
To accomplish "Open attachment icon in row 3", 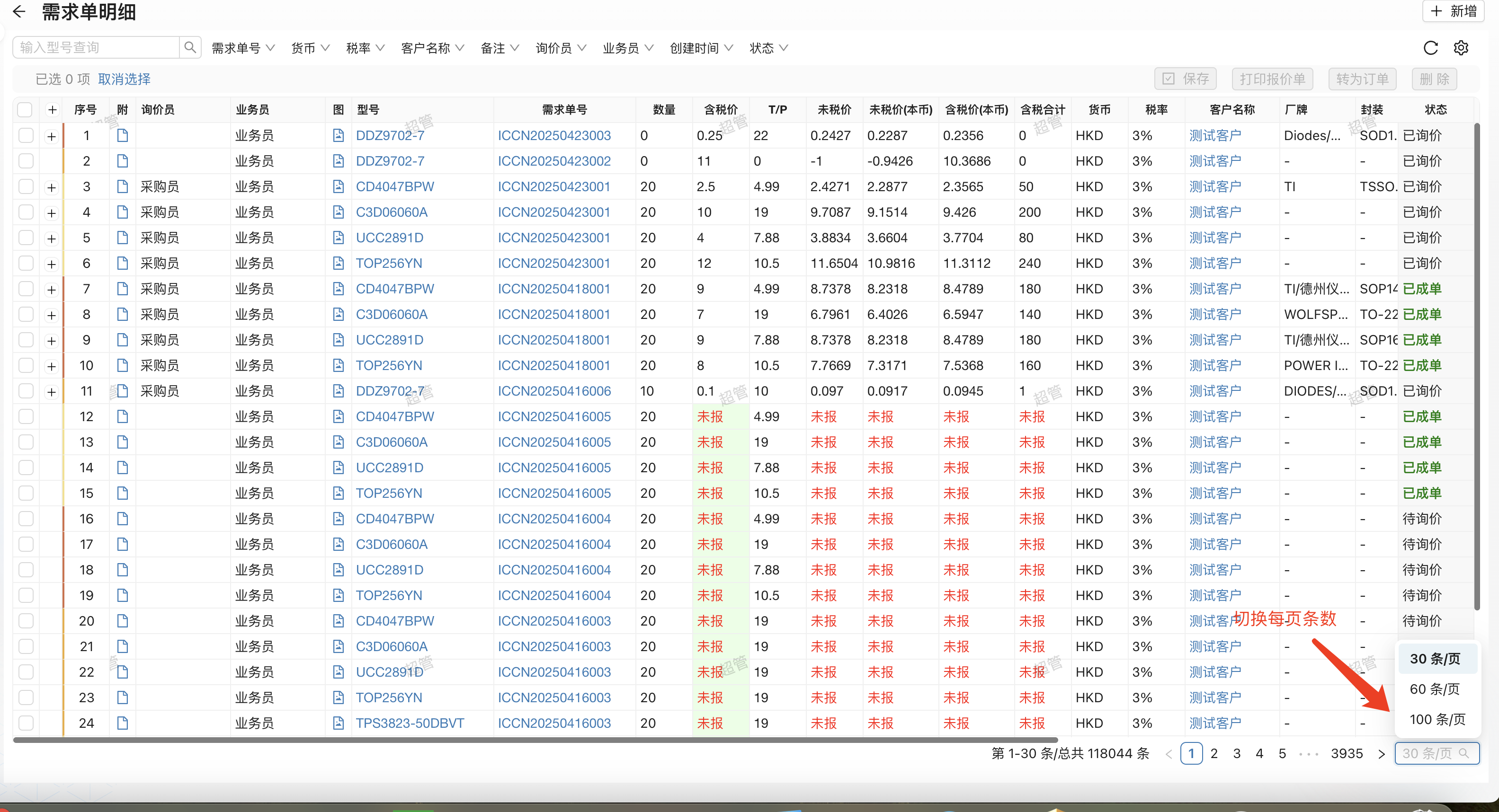I will (x=122, y=187).
